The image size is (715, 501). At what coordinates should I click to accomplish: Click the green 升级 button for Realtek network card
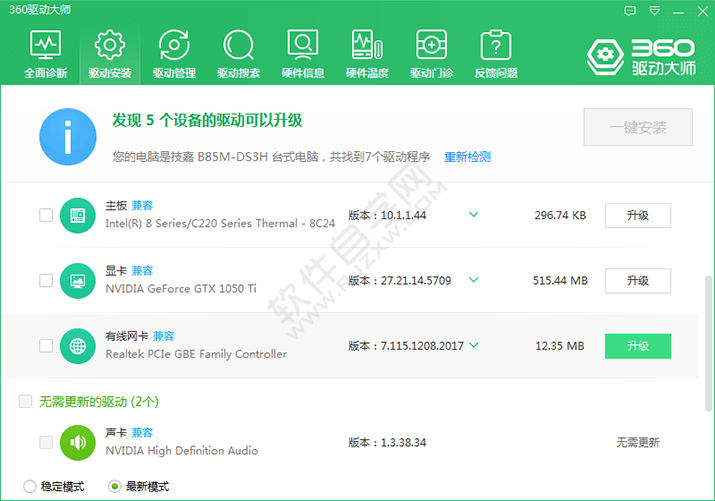637,346
